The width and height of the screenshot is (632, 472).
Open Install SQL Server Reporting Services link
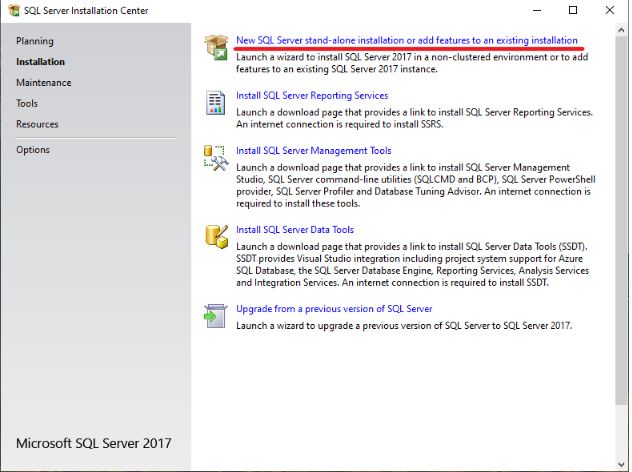[312, 96]
